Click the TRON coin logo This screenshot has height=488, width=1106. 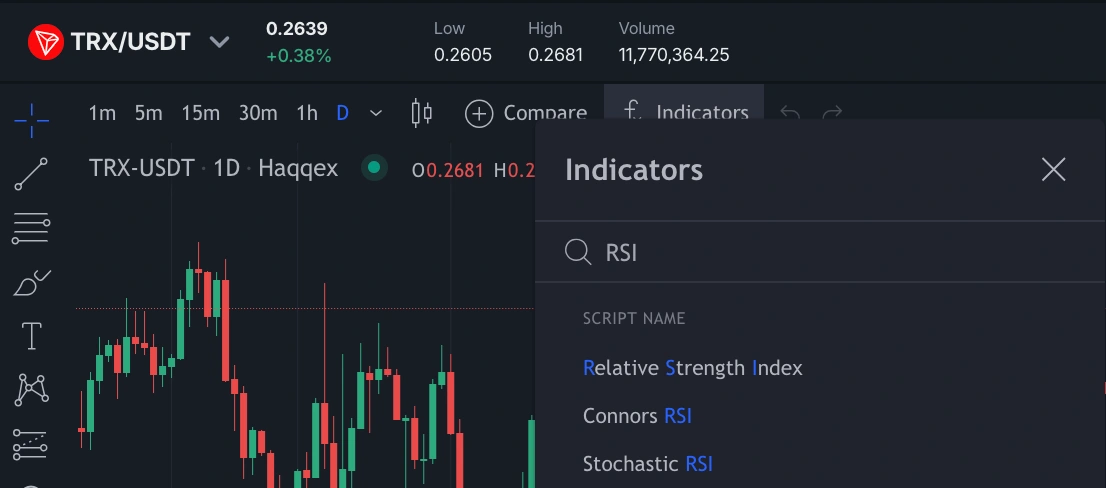[45, 43]
